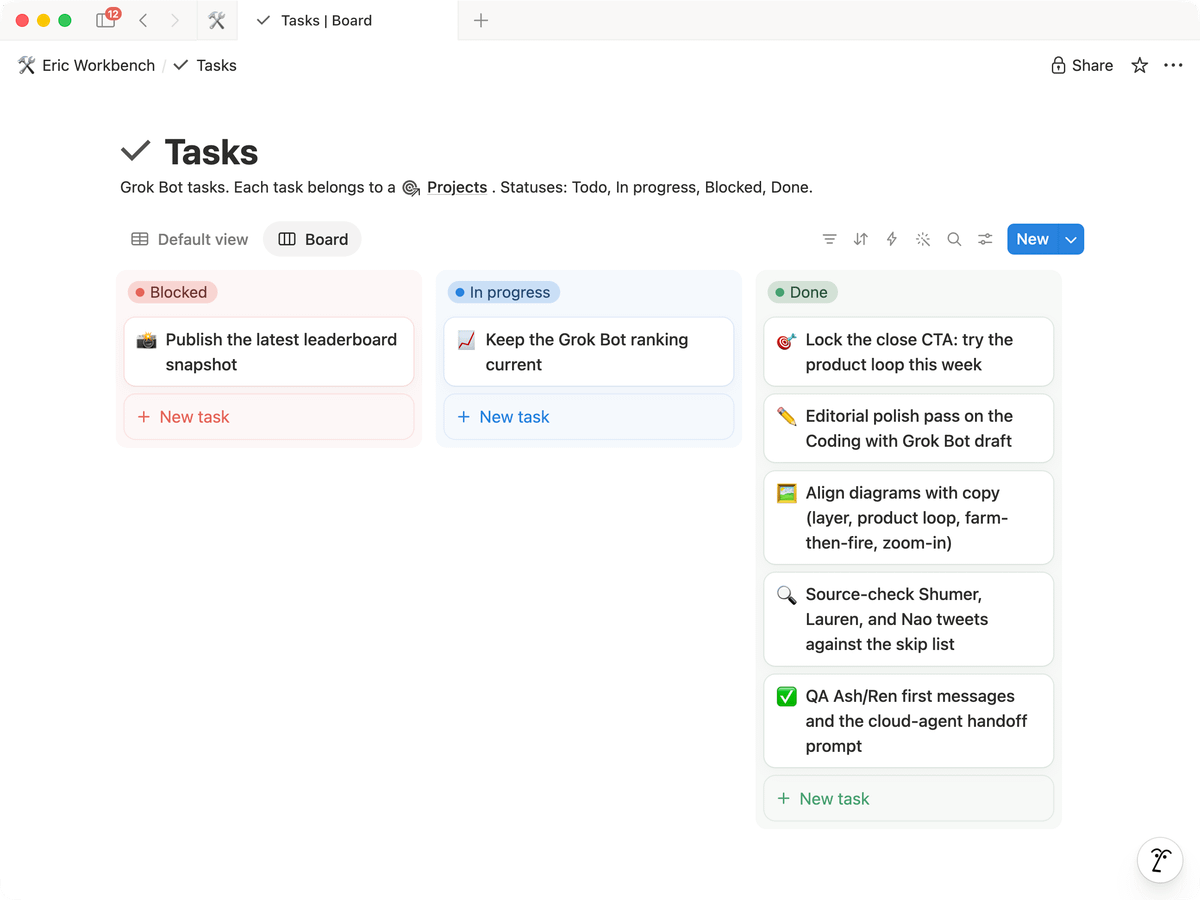
Task: Open Eric Workbench breadcrumb
Action: pyautogui.click(x=87, y=65)
